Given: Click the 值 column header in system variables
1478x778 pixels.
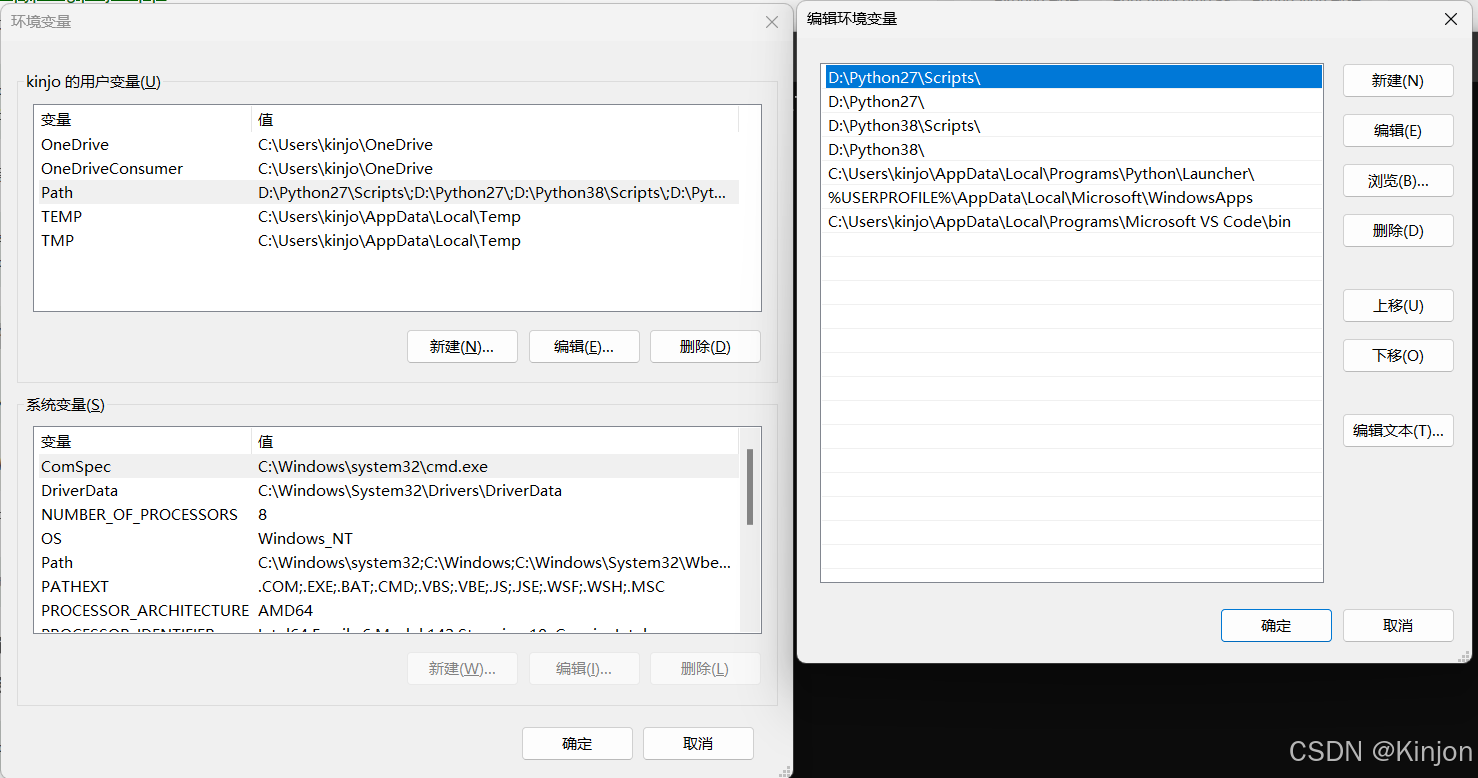Looking at the screenshot, I should click(x=495, y=442).
